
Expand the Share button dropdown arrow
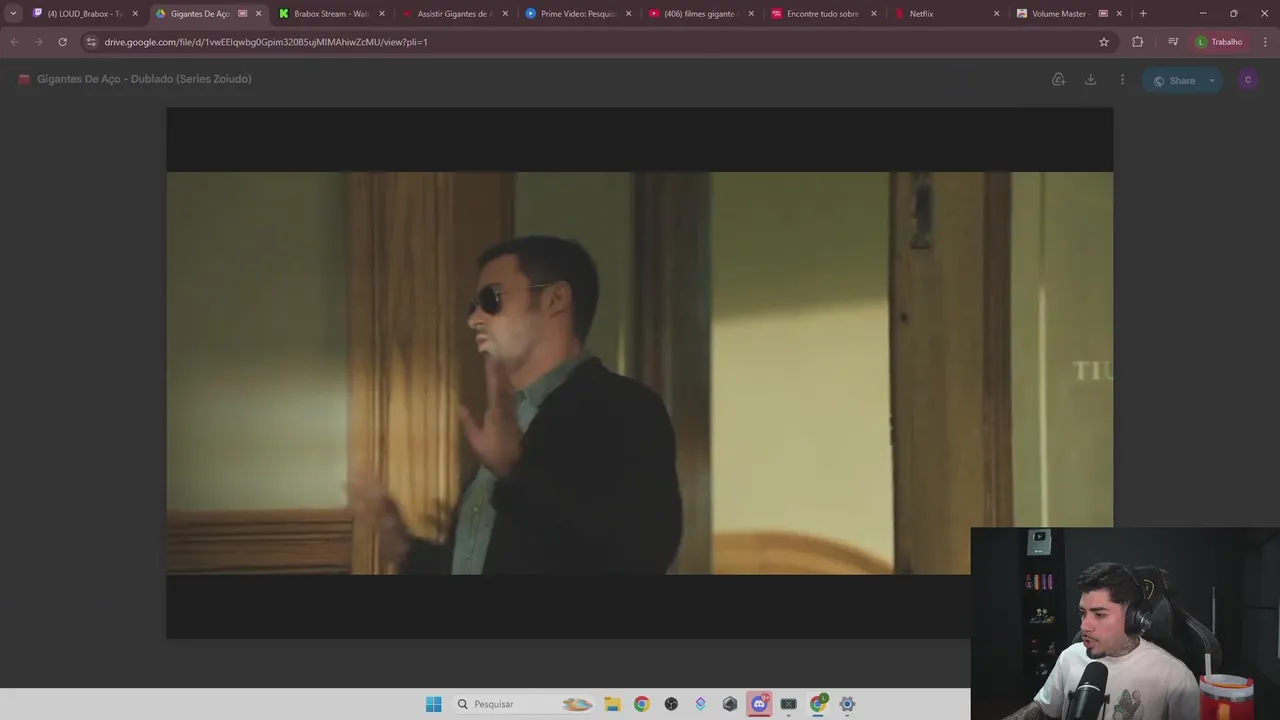coord(1212,80)
